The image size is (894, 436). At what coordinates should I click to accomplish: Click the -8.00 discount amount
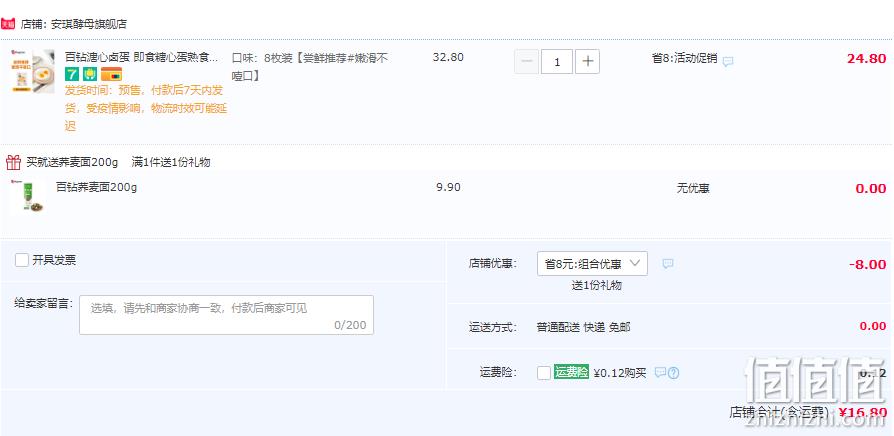(x=868, y=264)
